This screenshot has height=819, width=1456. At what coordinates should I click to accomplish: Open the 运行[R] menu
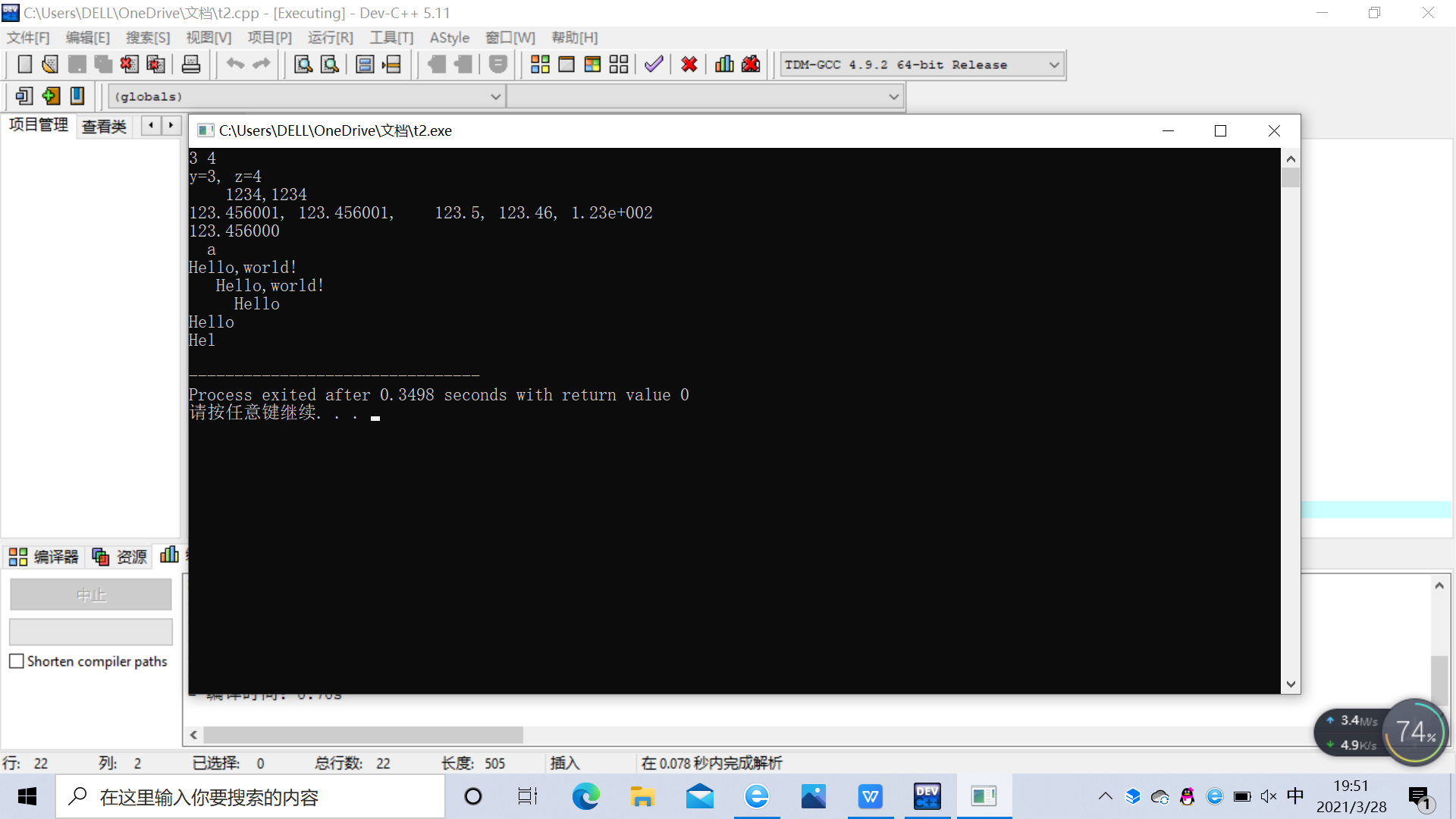330,38
